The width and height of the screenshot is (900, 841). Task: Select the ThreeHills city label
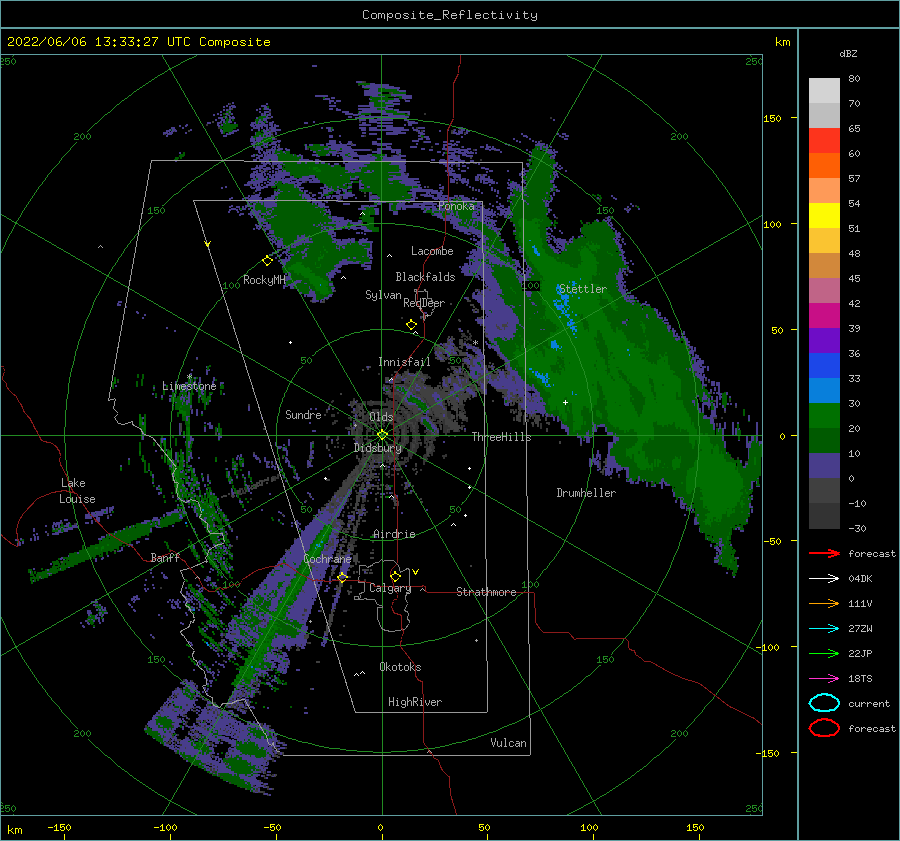[501, 437]
